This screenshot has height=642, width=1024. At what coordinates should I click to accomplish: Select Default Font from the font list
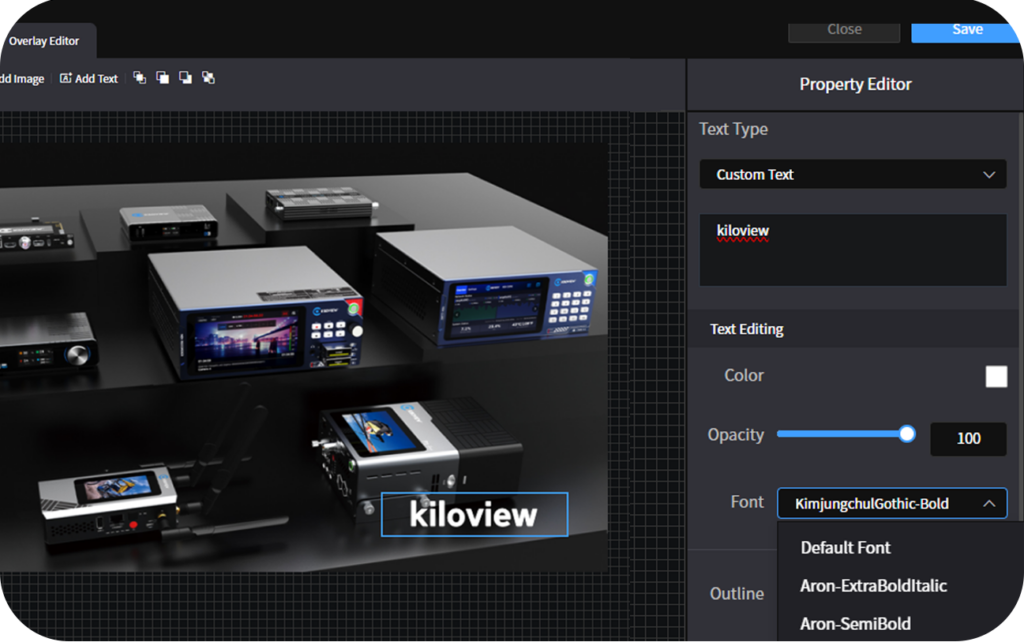pos(845,547)
